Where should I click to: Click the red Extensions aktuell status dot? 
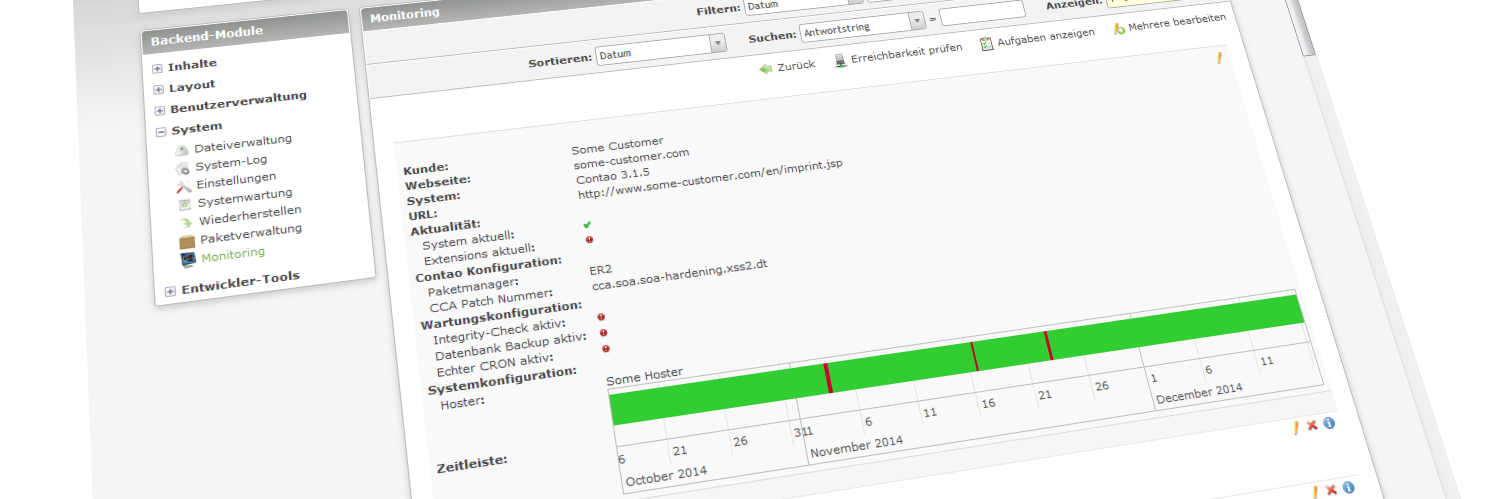click(589, 240)
